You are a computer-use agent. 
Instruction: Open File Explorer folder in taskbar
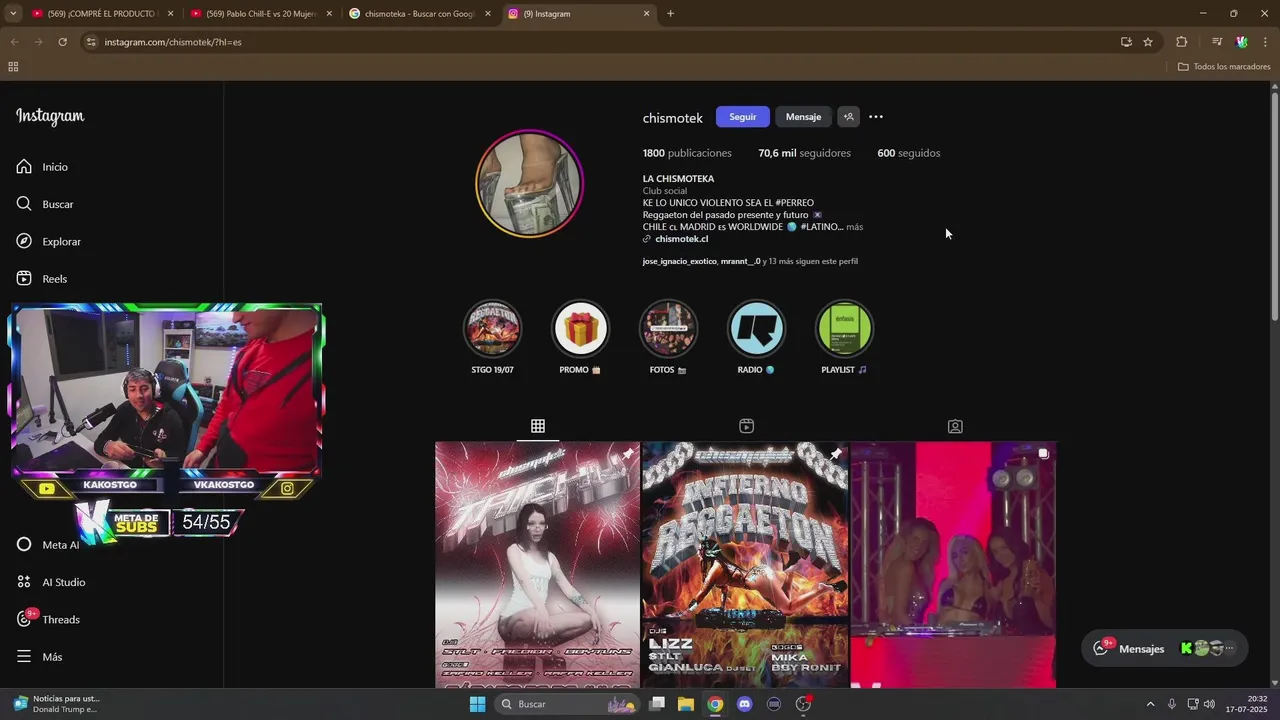(686, 704)
